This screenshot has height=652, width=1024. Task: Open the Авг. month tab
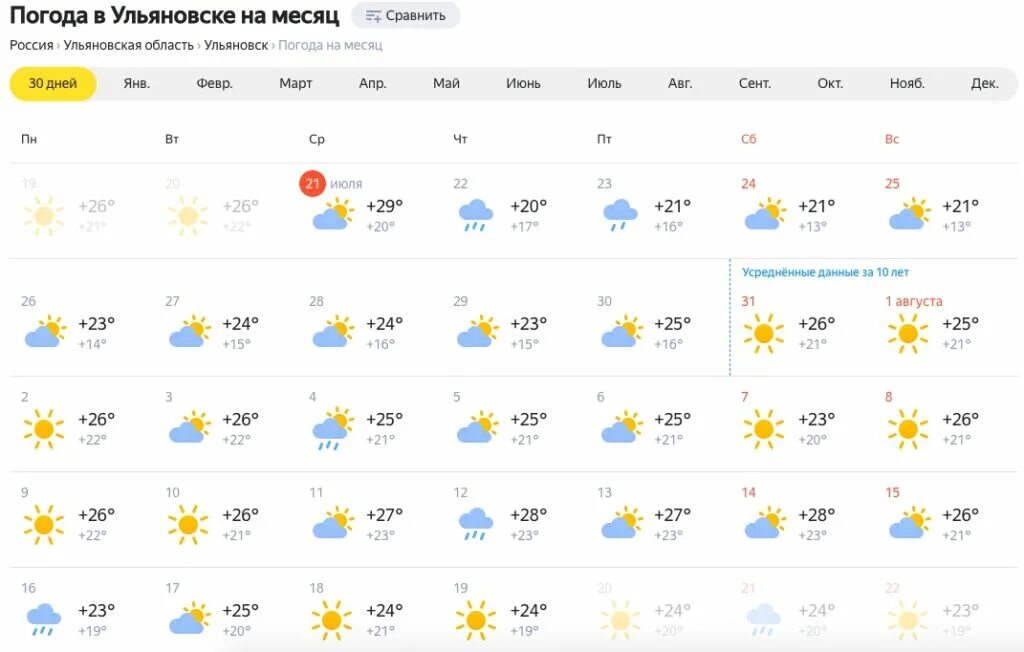[680, 84]
